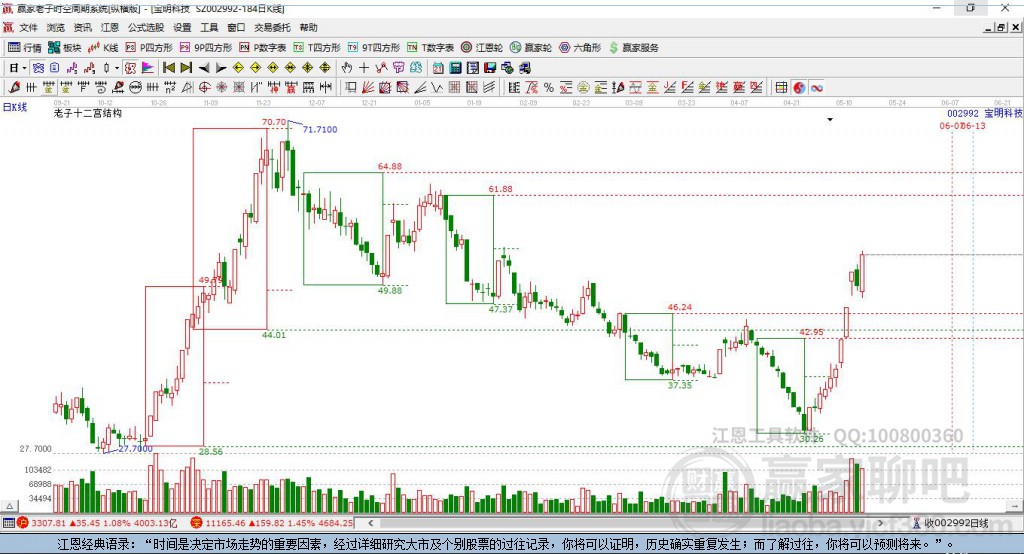Open the 江恩轮 Gann wheel
The height and width of the screenshot is (554, 1024).
(482, 48)
